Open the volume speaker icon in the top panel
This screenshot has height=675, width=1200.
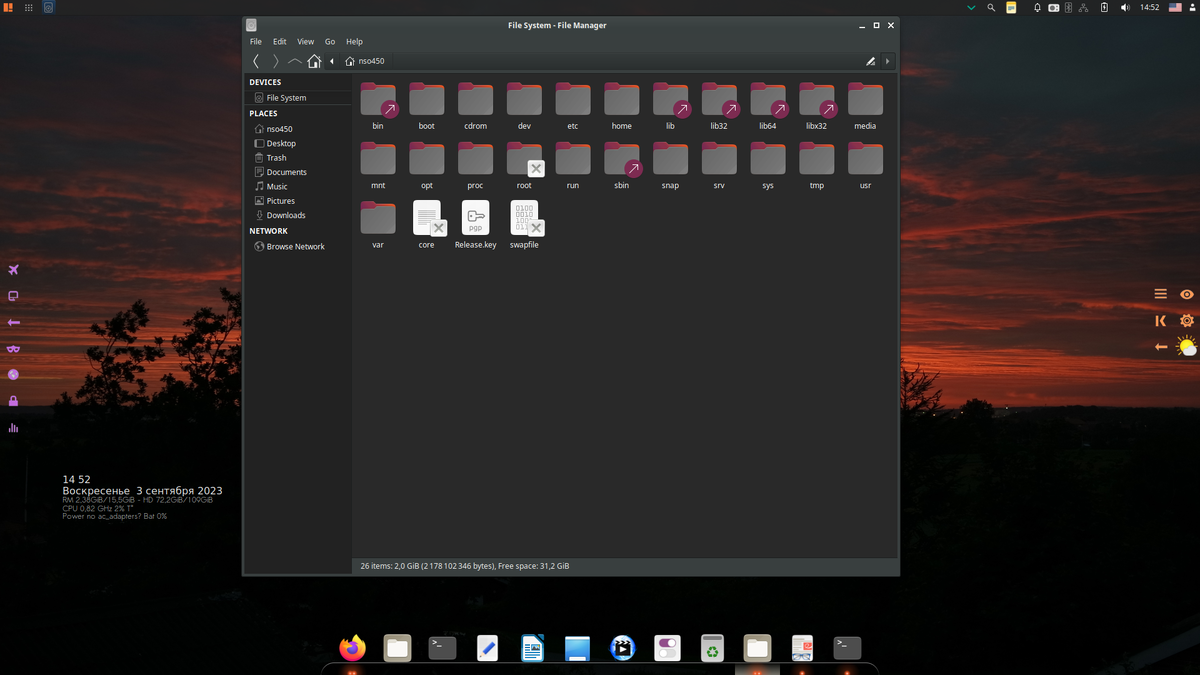(x=1125, y=7)
